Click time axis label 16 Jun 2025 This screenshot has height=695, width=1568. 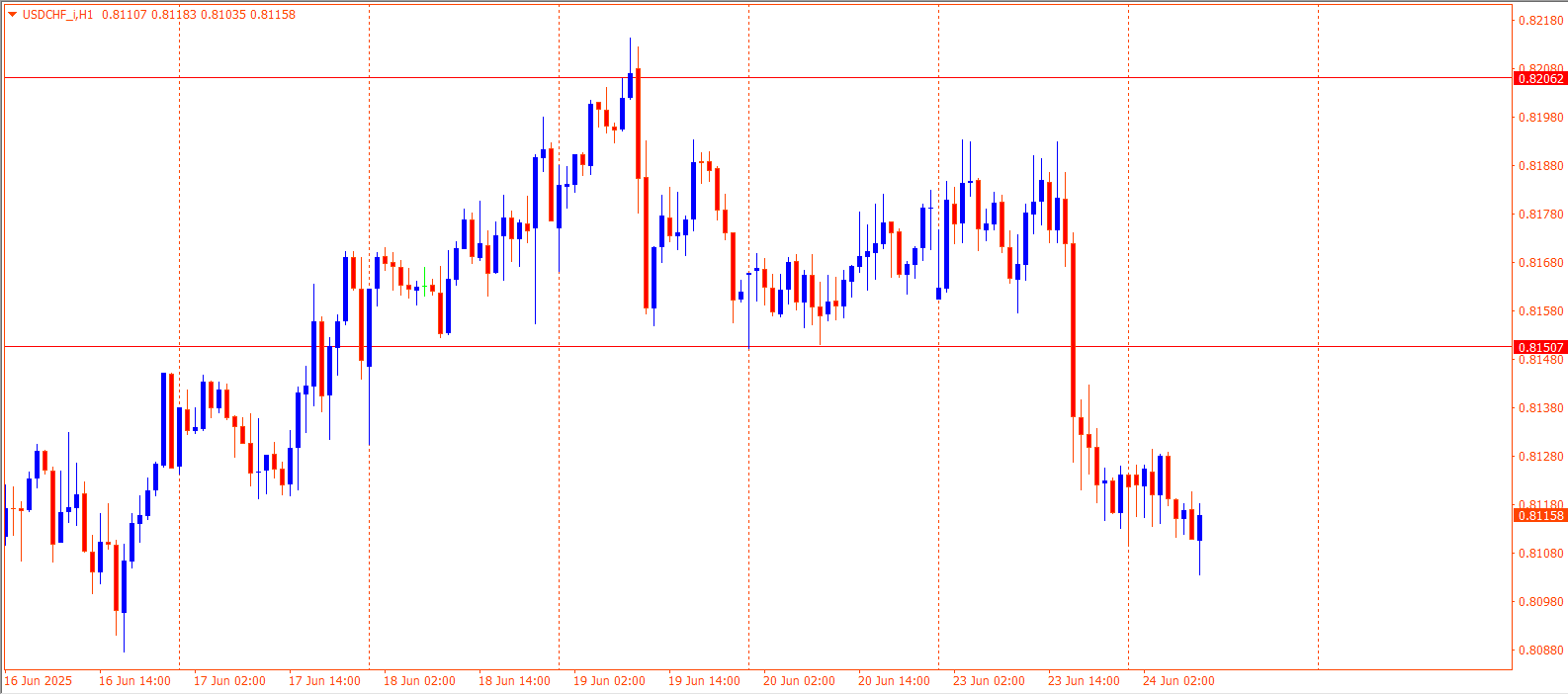pyautogui.click(x=39, y=681)
